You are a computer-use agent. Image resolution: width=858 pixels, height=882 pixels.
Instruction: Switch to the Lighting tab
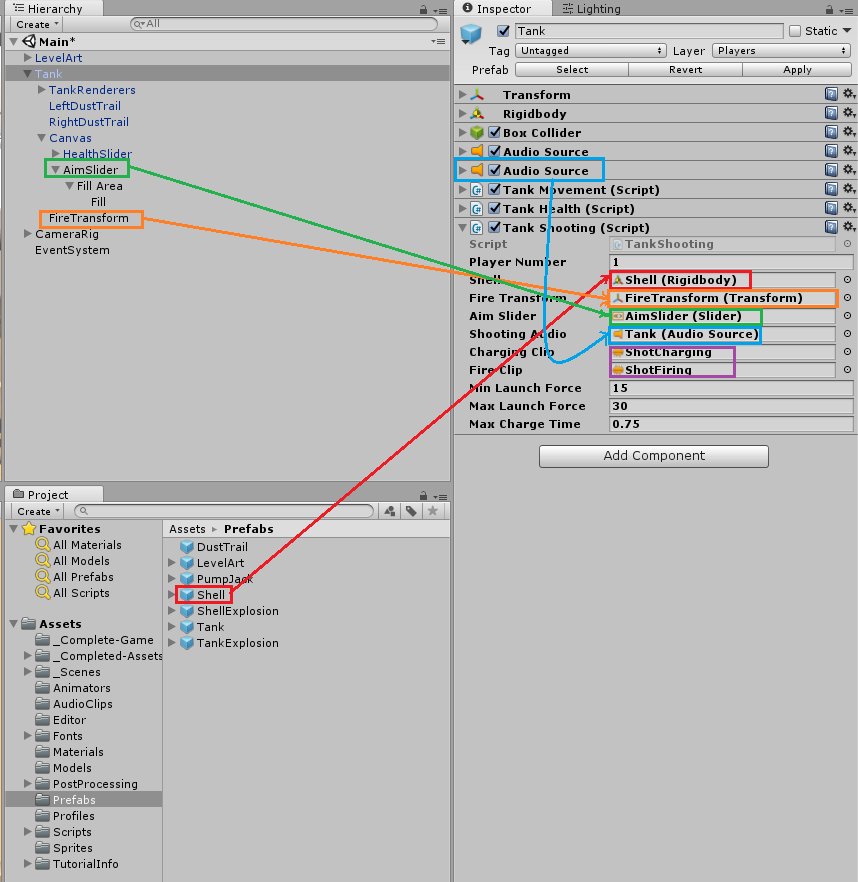(x=590, y=9)
